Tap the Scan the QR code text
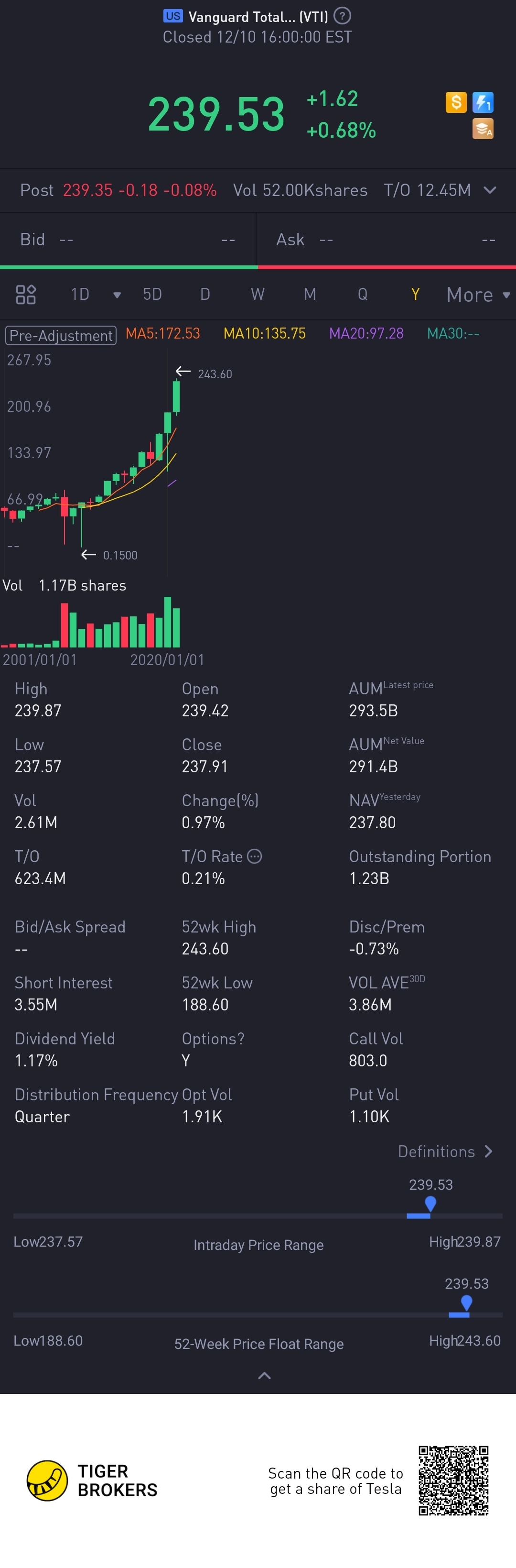The image size is (516, 1568). (x=335, y=1481)
